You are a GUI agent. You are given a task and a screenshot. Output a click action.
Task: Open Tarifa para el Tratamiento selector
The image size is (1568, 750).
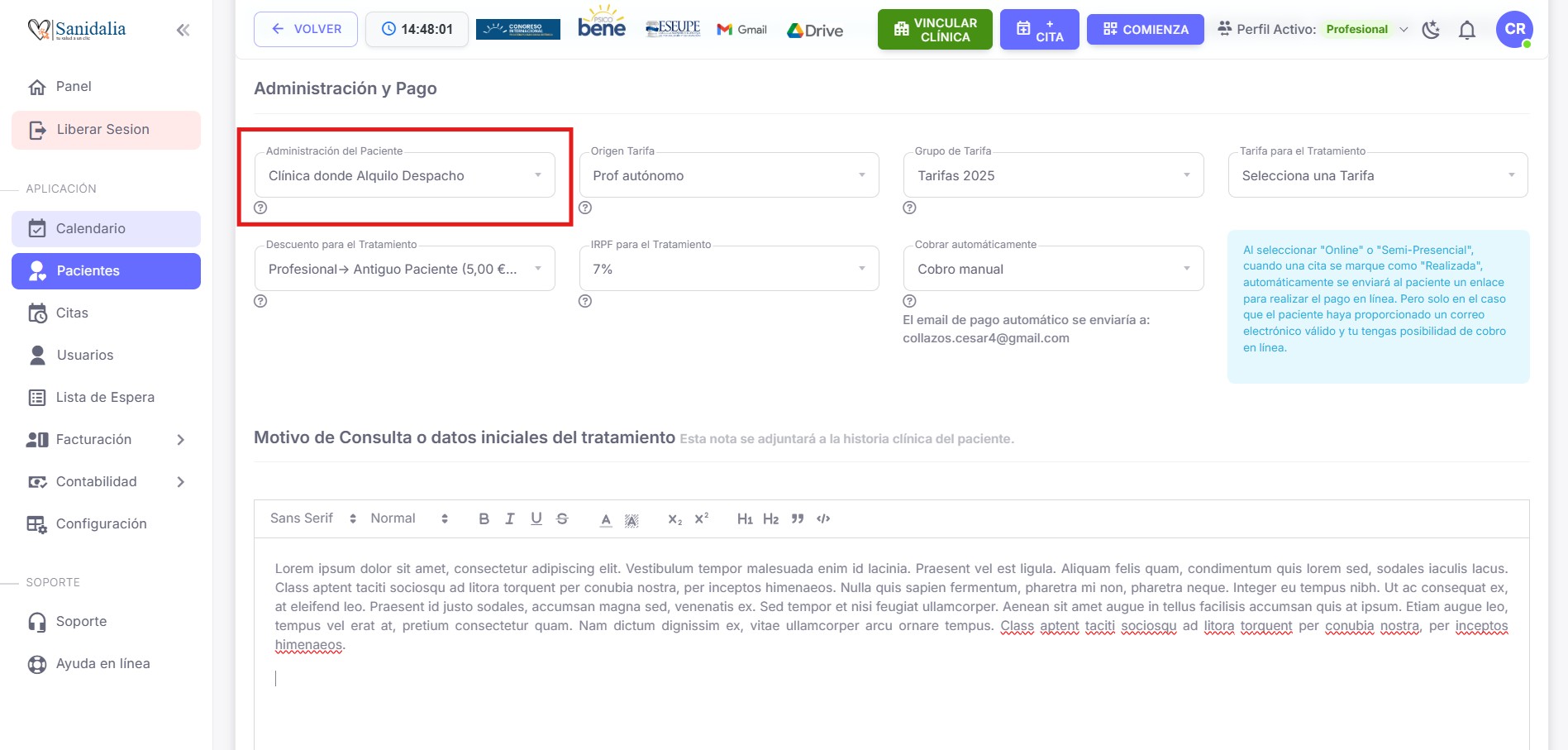[x=1377, y=175]
